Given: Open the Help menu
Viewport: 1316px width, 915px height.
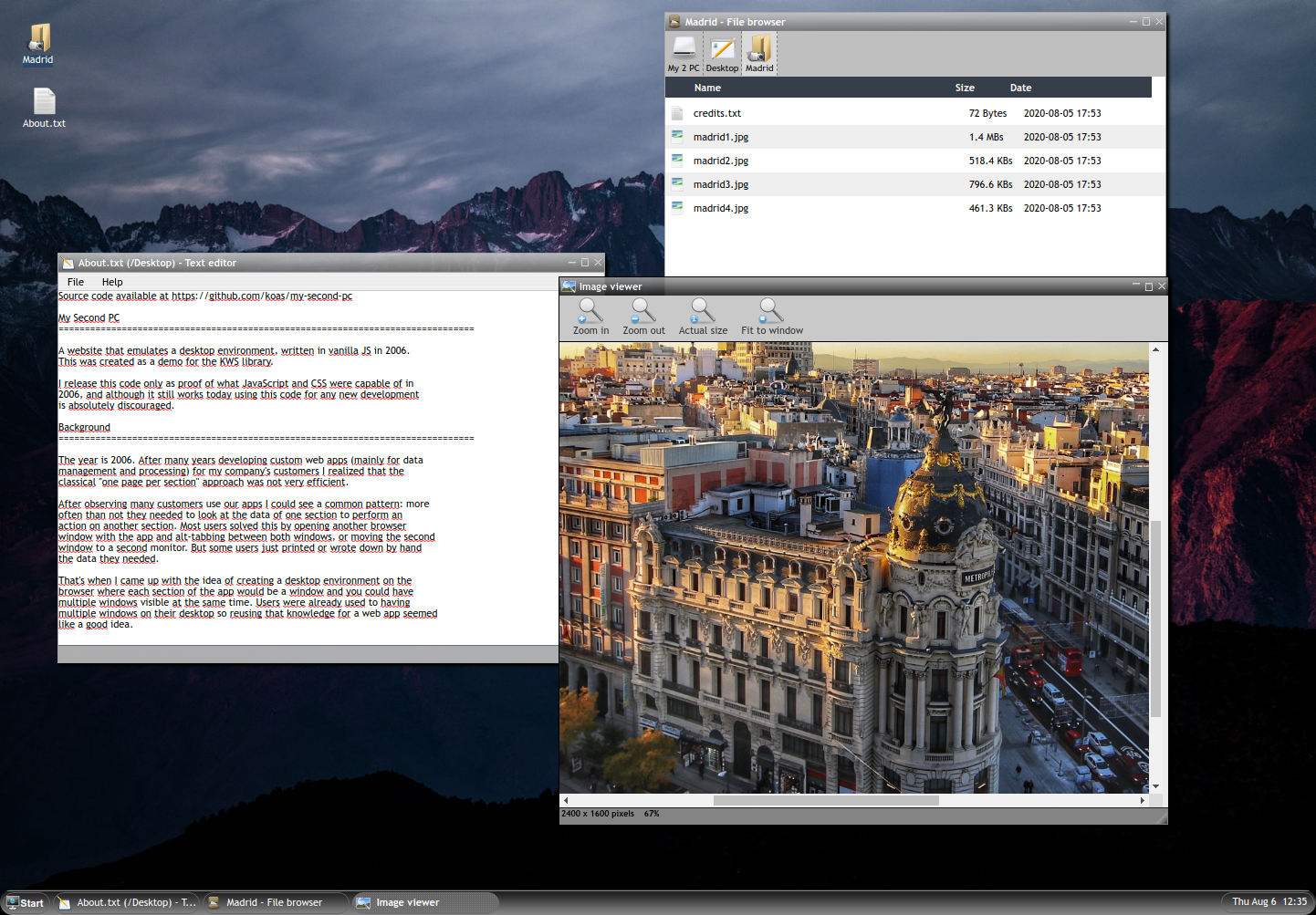Looking at the screenshot, I should [x=111, y=282].
